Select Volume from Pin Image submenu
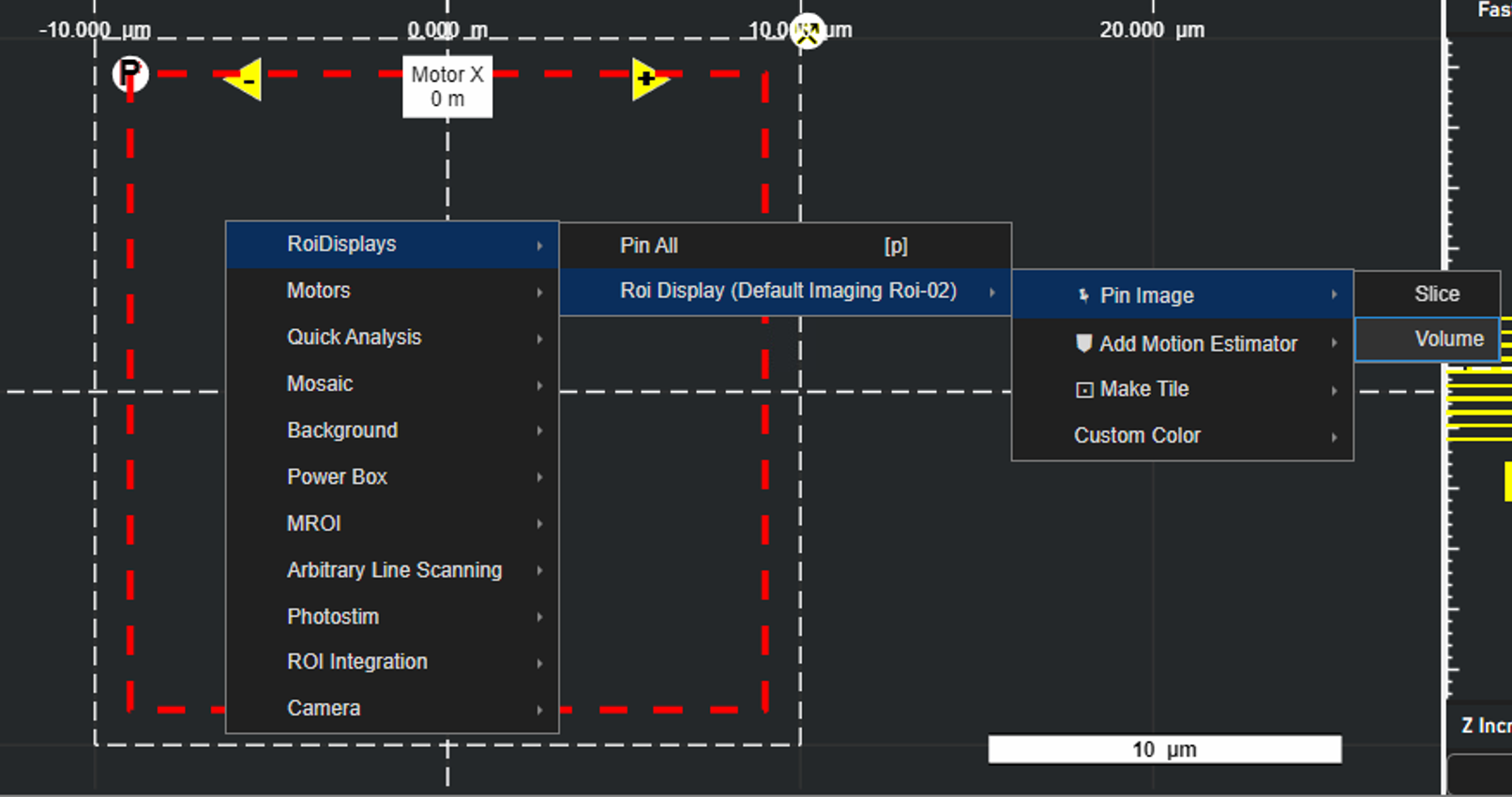1512x797 pixels. 1447,339
